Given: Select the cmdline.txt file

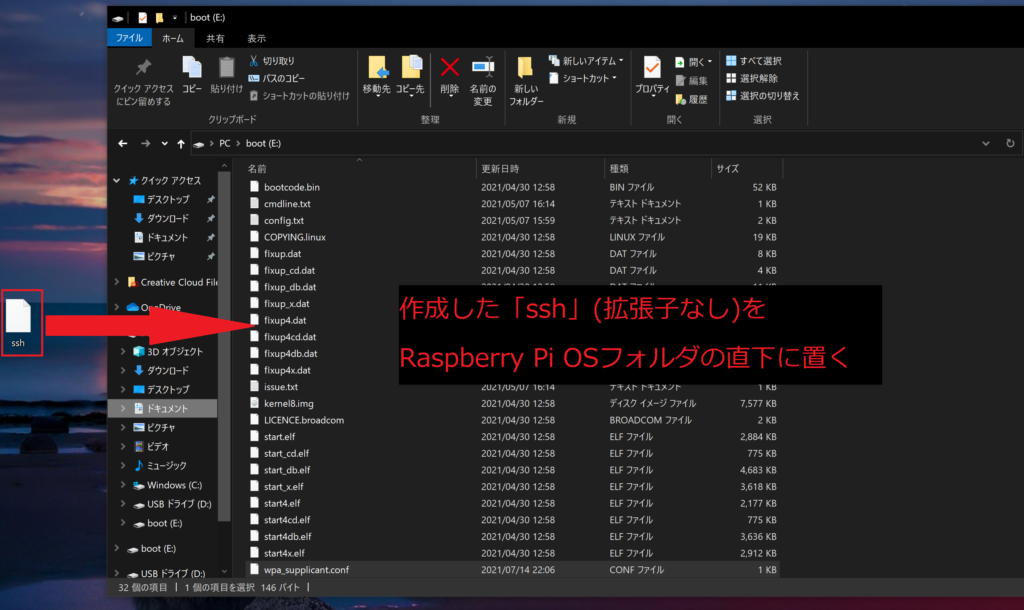Looking at the screenshot, I should point(287,204).
